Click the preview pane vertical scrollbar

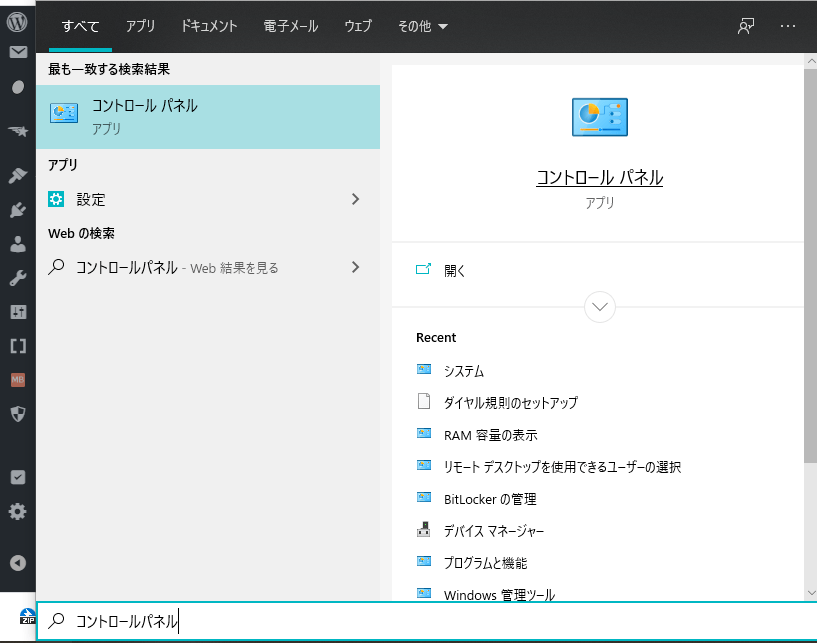810,266
